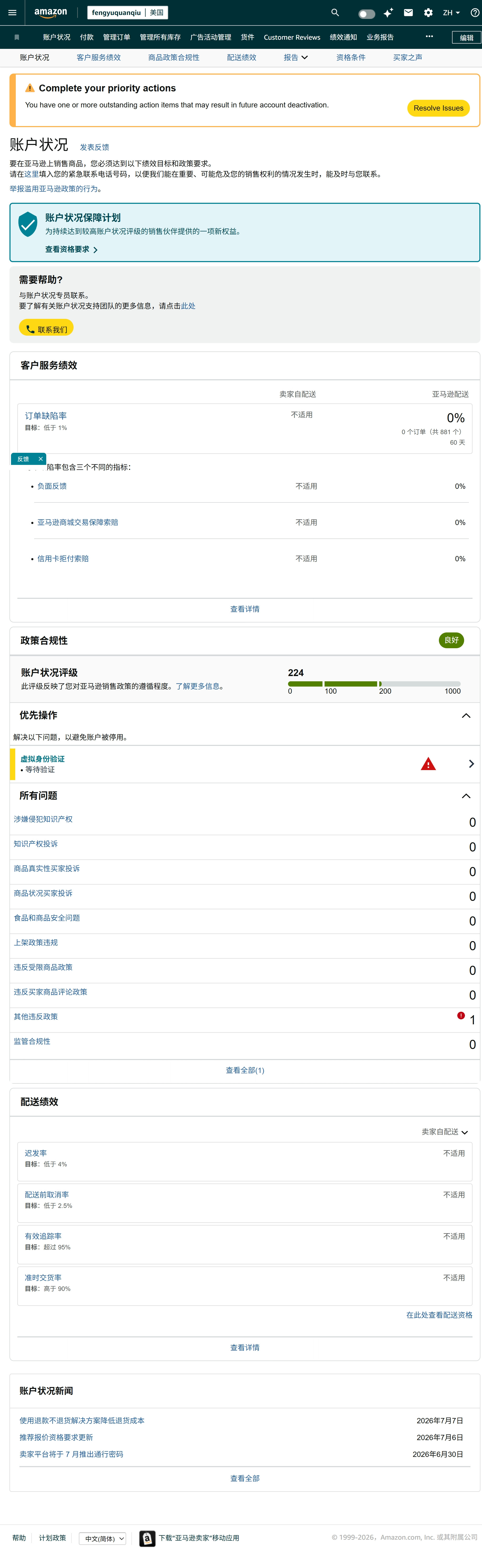Viewport: 482px width, 1568px height.
Task: Open the 迟发率 metric link
Action: [36, 1154]
